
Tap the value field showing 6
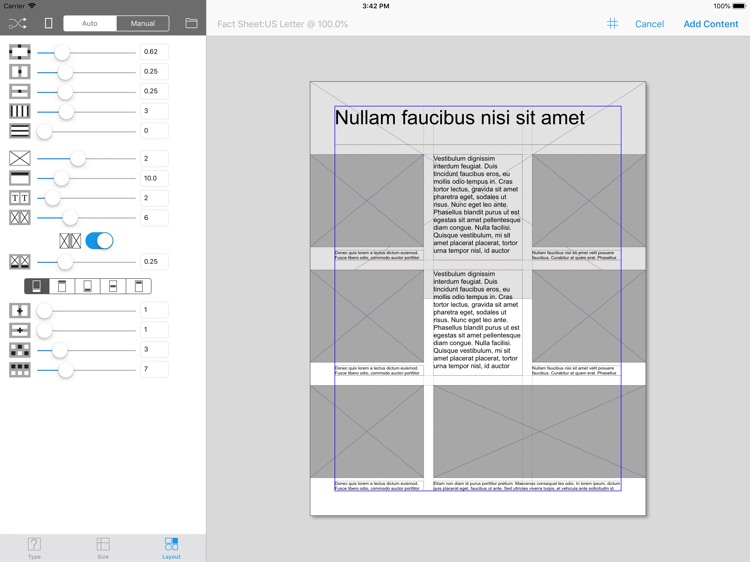154,218
